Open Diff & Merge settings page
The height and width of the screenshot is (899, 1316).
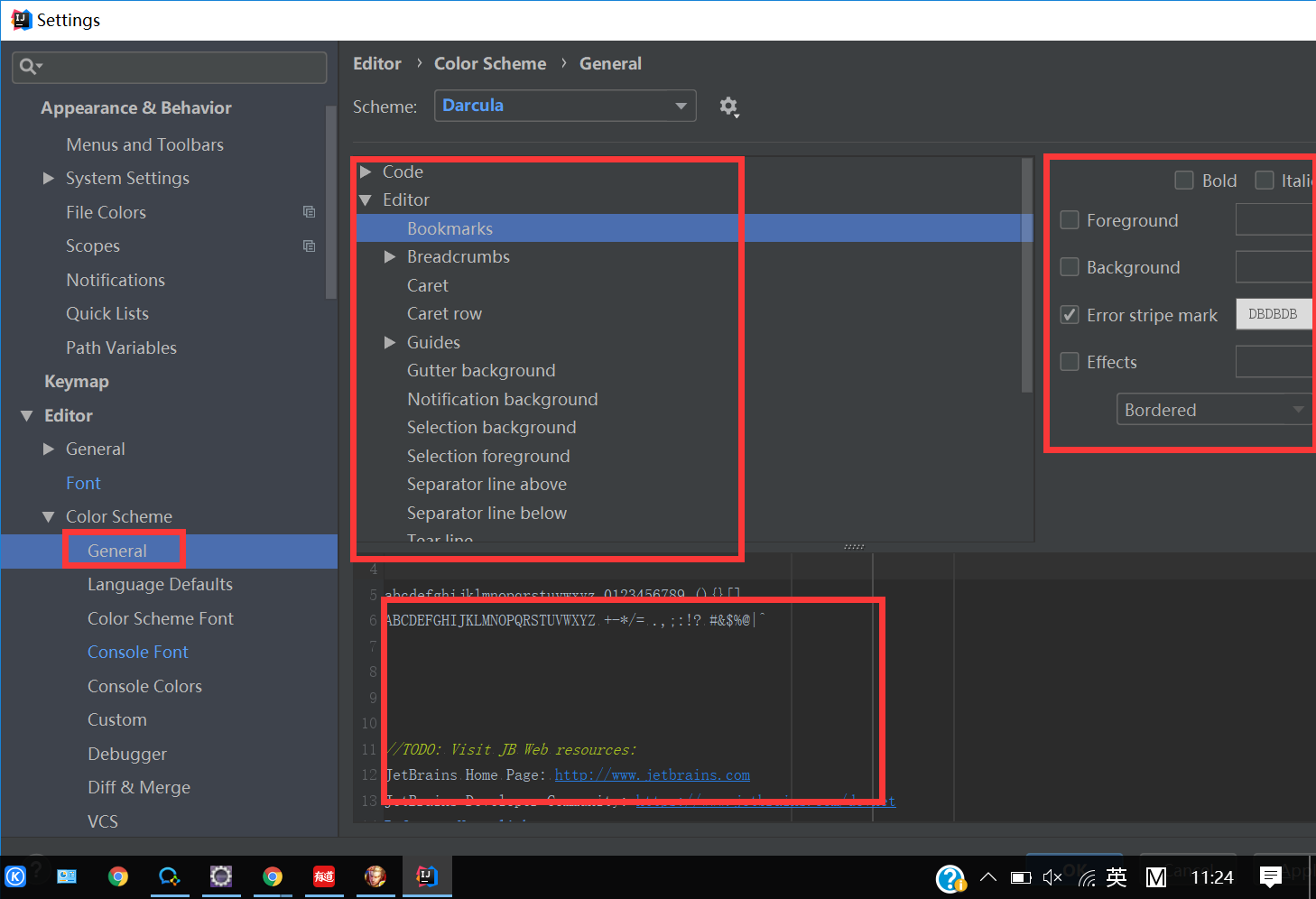(139, 787)
